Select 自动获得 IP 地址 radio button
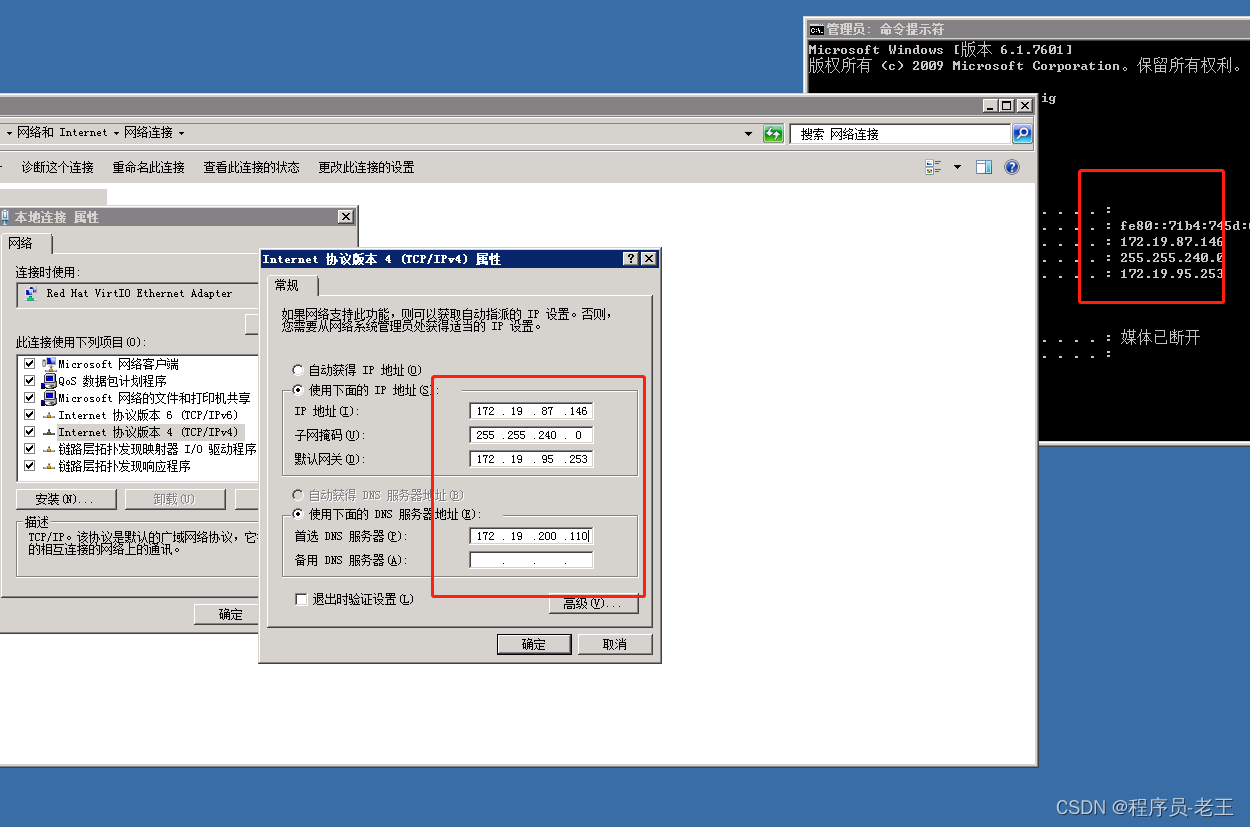1250x827 pixels. pyautogui.click(x=298, y=370)
